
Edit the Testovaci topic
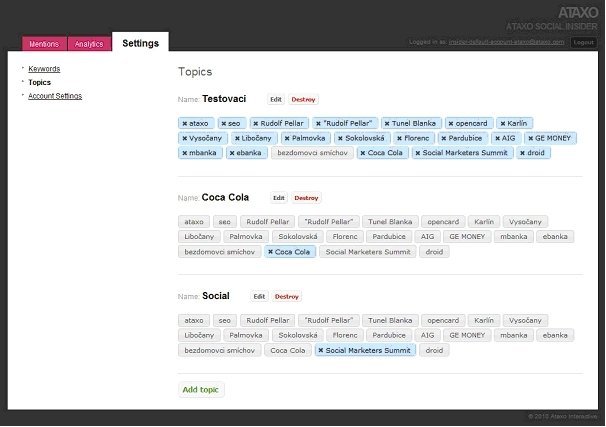(x=275, y=100)
